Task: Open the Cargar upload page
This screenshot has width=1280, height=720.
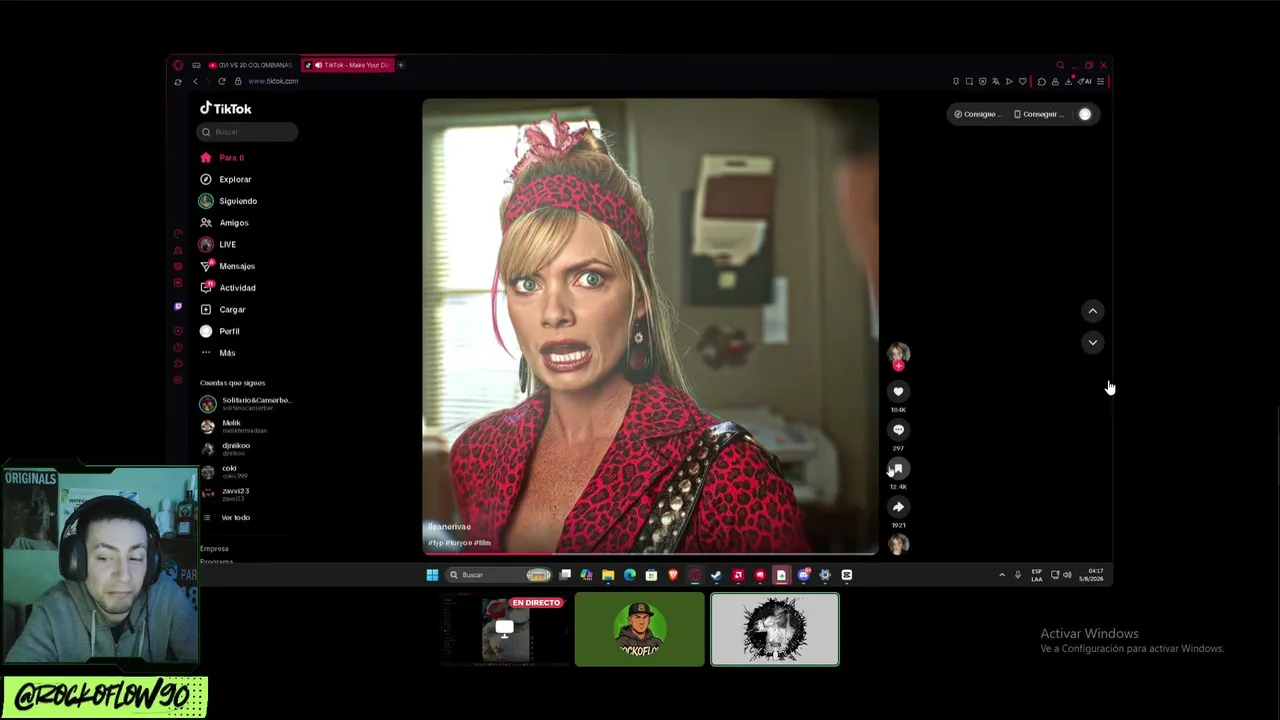Action: coord(222,310)
